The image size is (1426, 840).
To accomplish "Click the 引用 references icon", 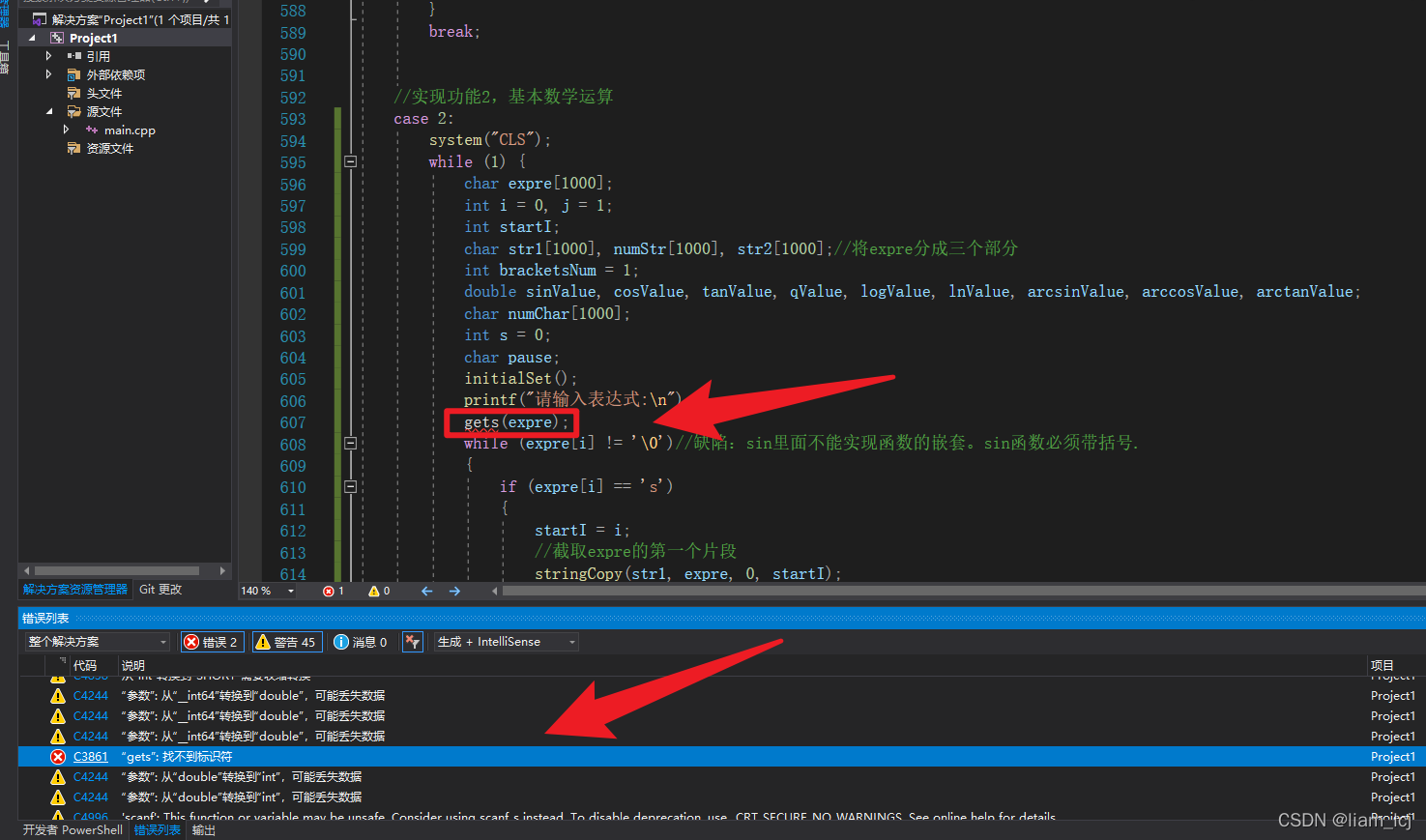I will point(74,56).
